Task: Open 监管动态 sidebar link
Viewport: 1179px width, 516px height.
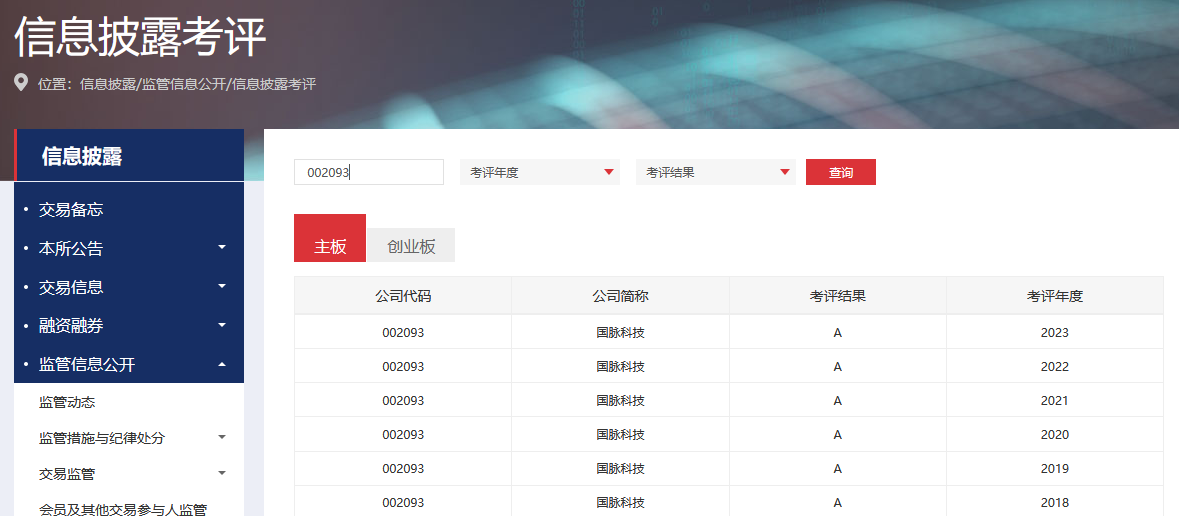Action: pyautogui.click(x=67, y=402)
